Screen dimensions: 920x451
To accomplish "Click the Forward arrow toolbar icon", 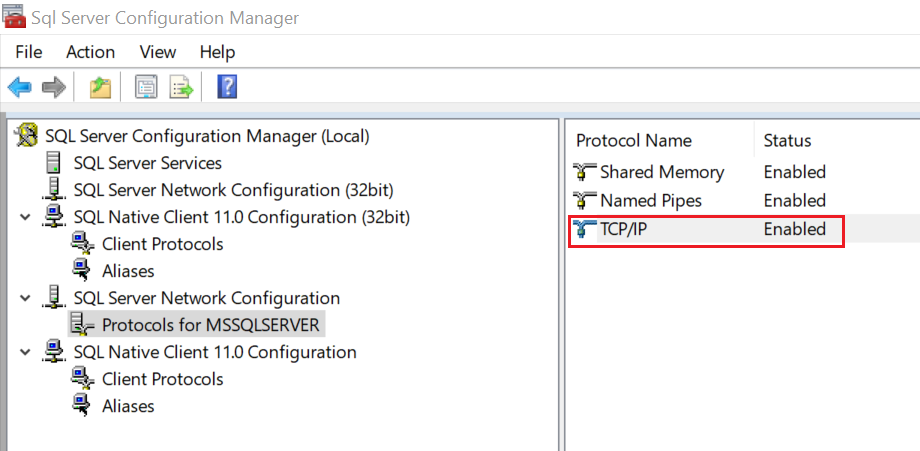I will (53, 88).
